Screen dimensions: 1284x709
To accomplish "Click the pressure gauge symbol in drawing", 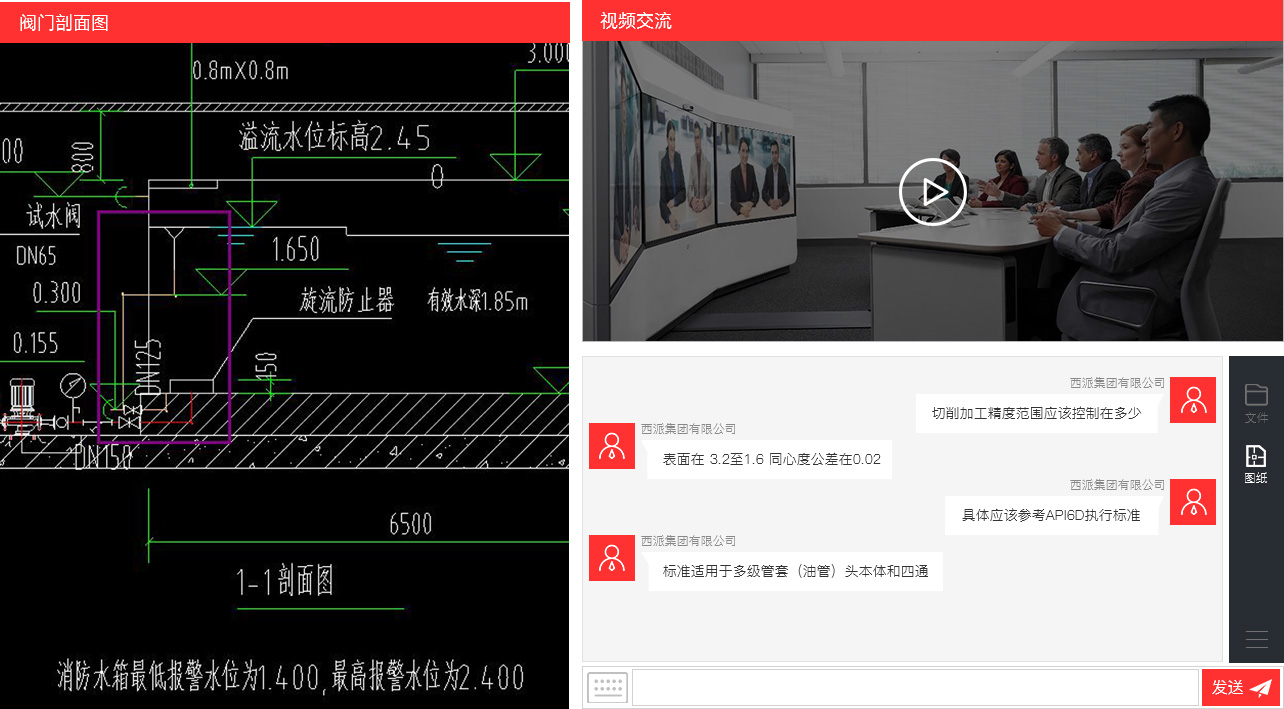I will tap(72, 387).
